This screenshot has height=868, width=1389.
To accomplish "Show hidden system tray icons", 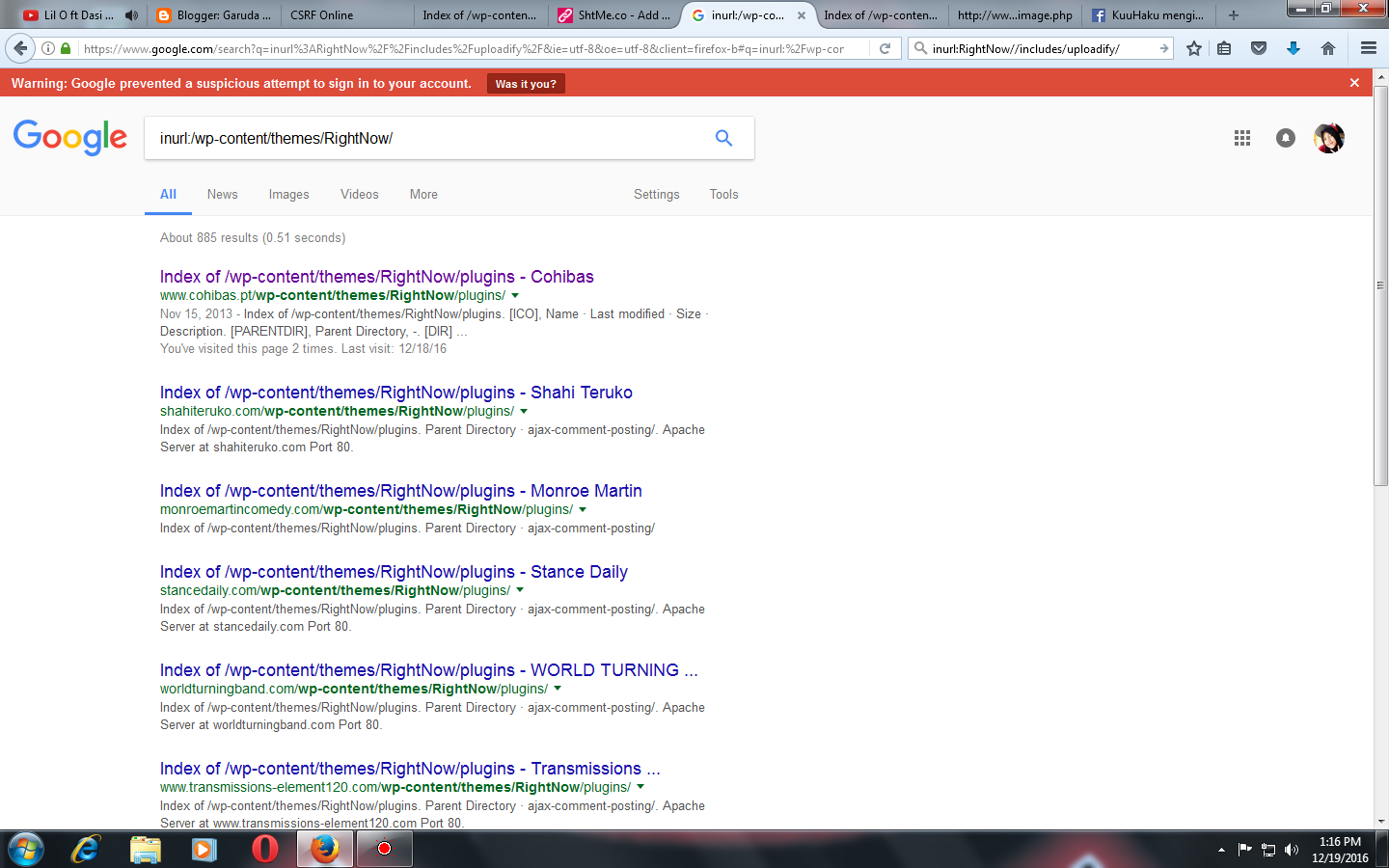I will [1221, 850].
